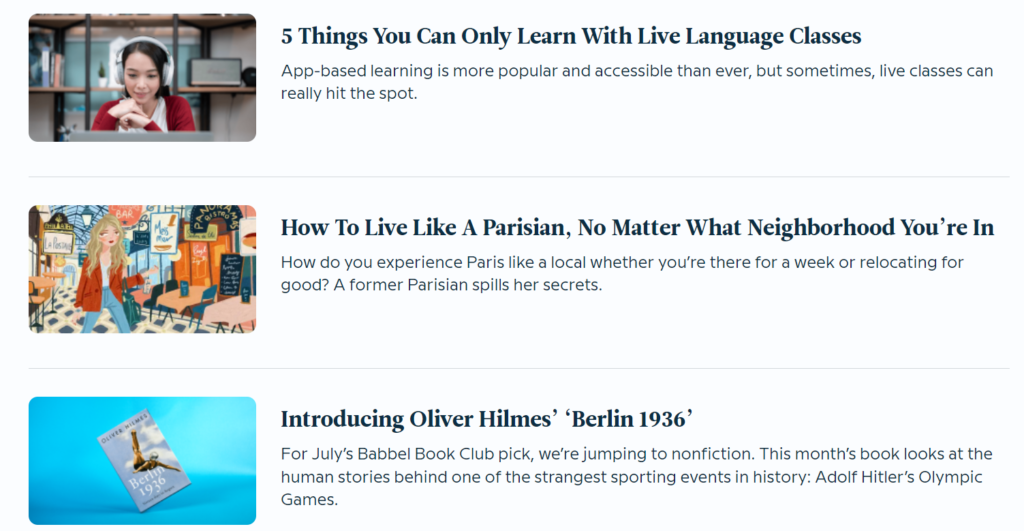1024x531 pixels.
Task: Click the divider line above the Berlin 1936 article
Action: (x=518, y=368)
